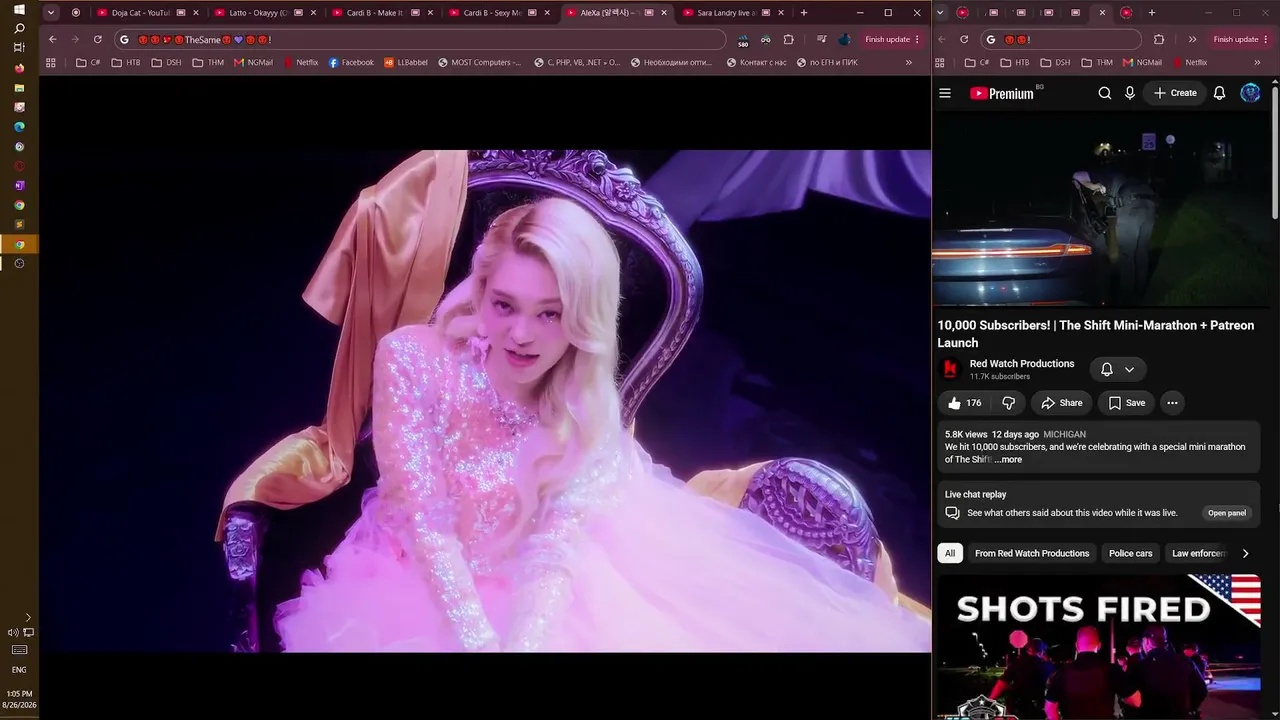Open Windows Start menu
The image size is (1280, 720).
pos(19,9)
